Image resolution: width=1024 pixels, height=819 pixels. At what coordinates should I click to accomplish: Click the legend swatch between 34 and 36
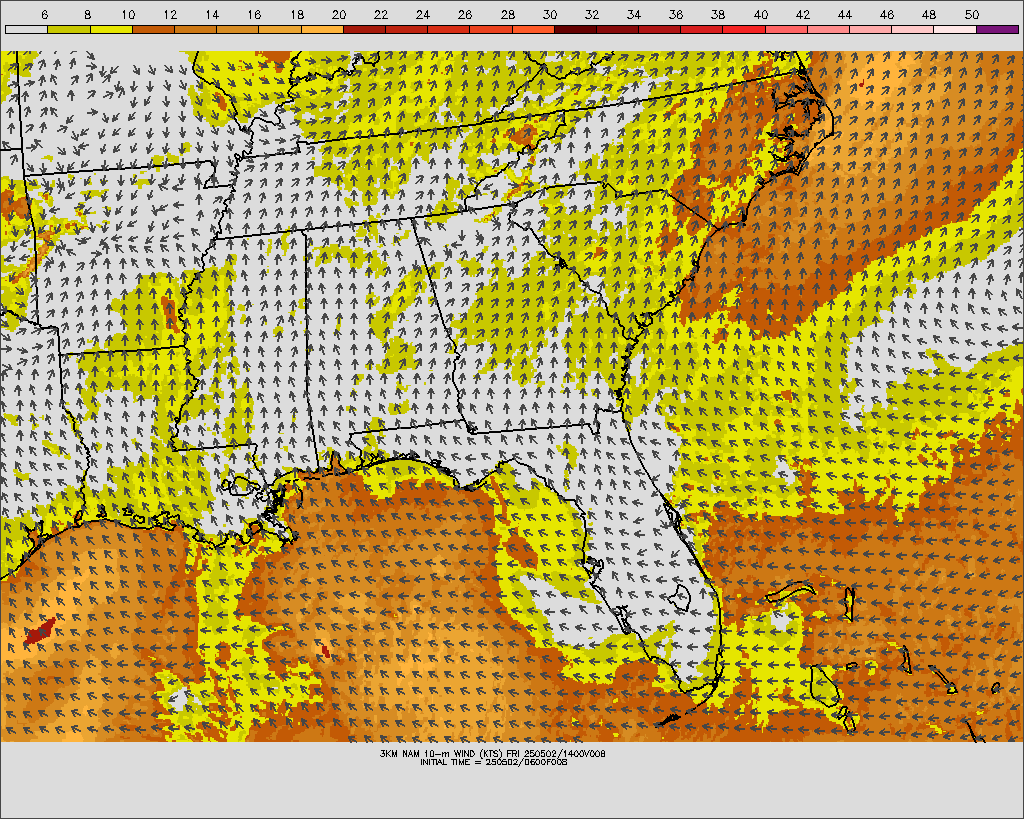[x=660, y=29]
